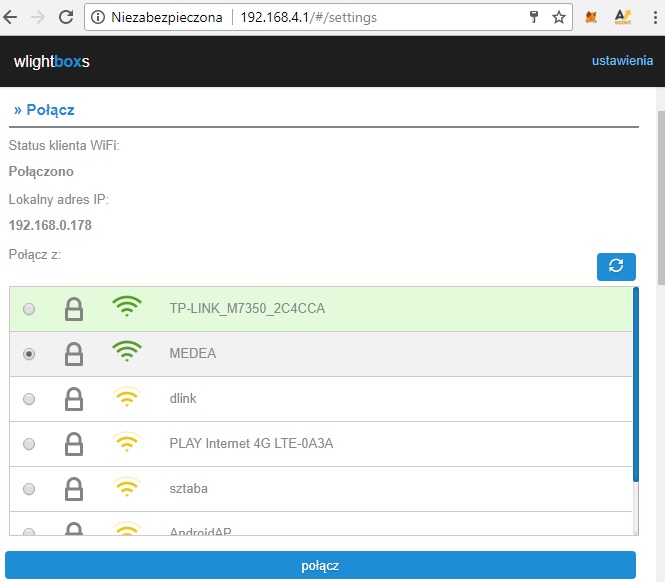Select the dlink network radio button
This screenshot has width=665, height=582.
(x=29, y=399)
